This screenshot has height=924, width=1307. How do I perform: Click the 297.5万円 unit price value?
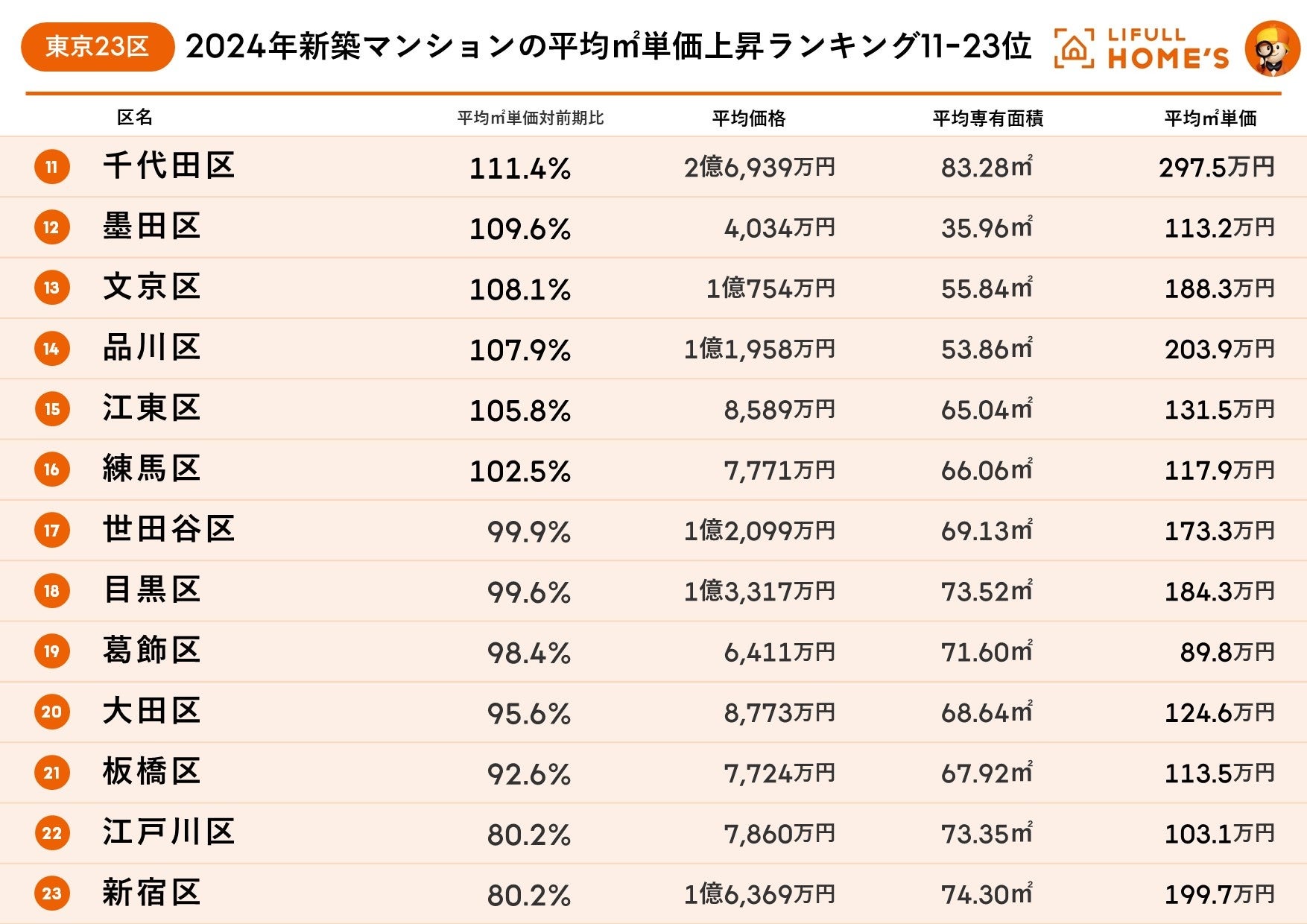[x=1216, y=167]
